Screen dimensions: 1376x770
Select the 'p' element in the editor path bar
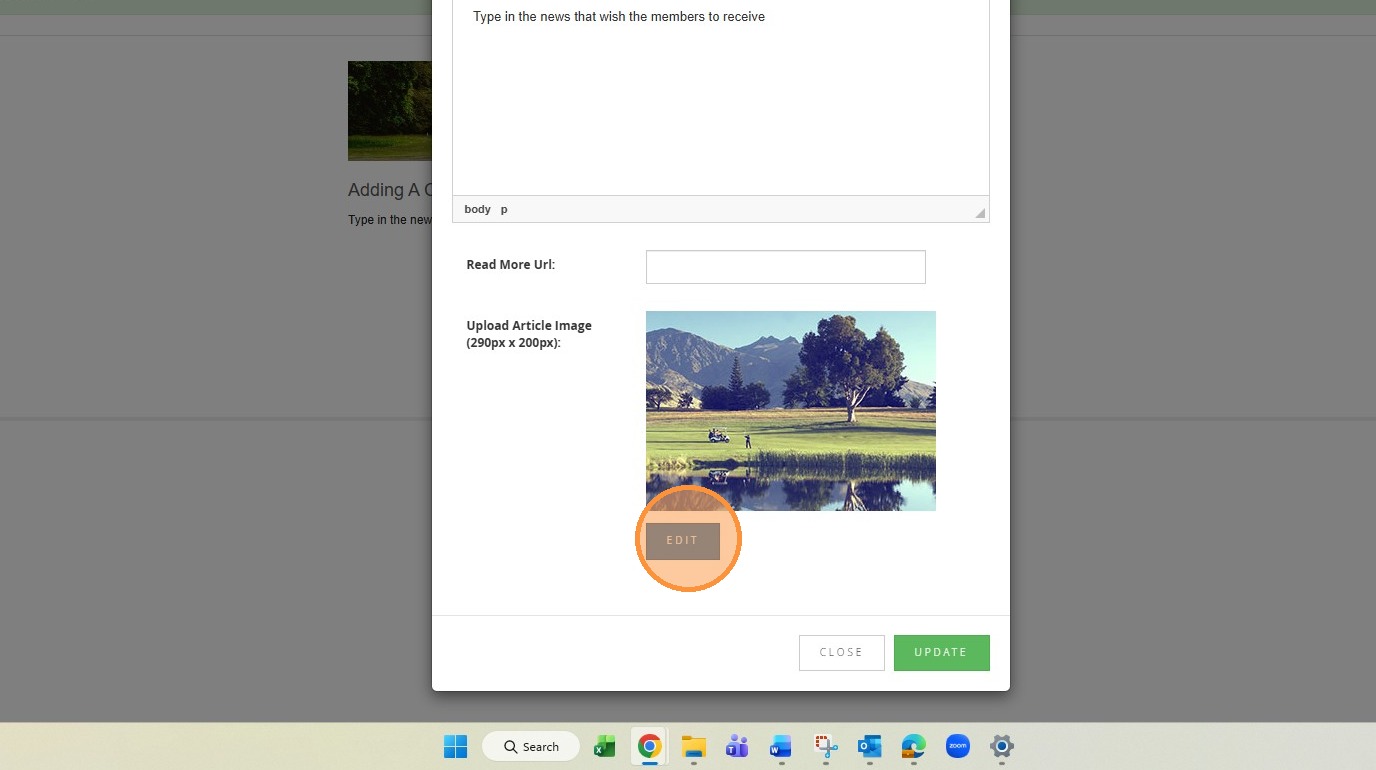click(504, 209)
